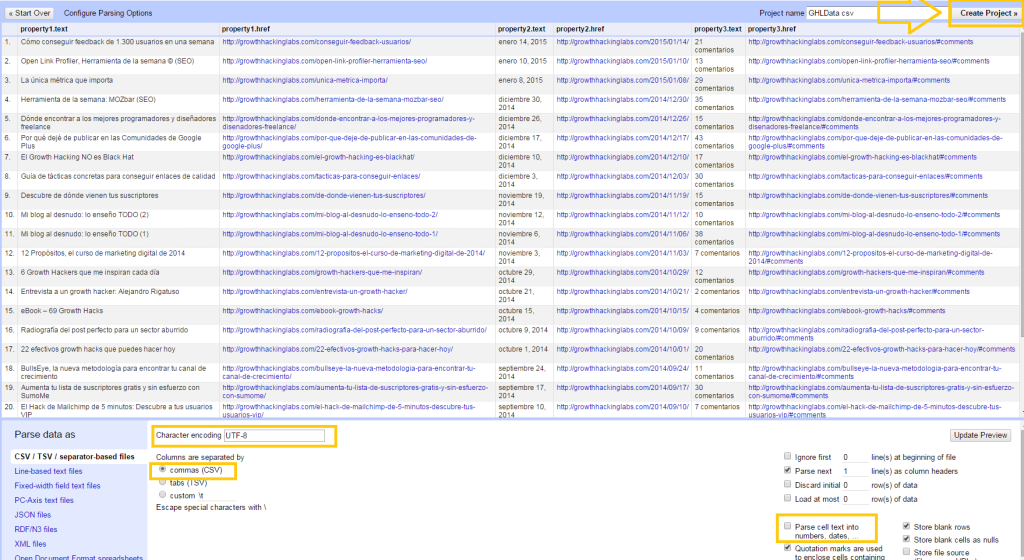Screen dimensions: 1024x560
Task: Click the property3.text column header
Action: coord(718,29)
